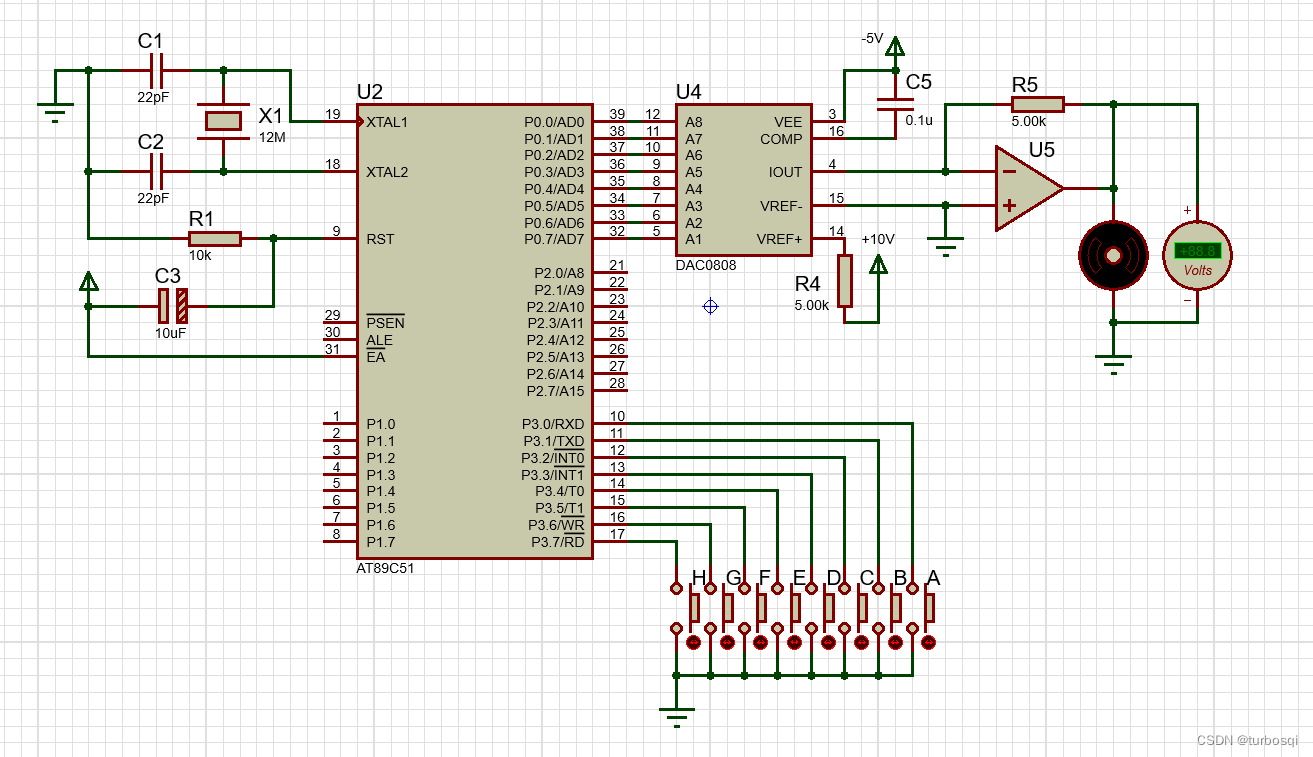The image size is (1313, 757).
Task: Click the IOUT pin label on U4
Action: click(785, 172)
